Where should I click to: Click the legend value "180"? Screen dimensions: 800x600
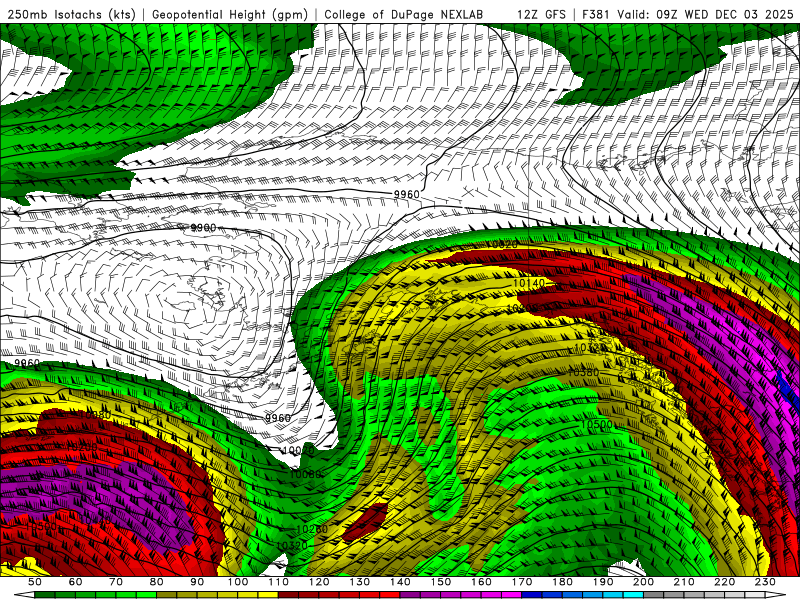(562, 582)
